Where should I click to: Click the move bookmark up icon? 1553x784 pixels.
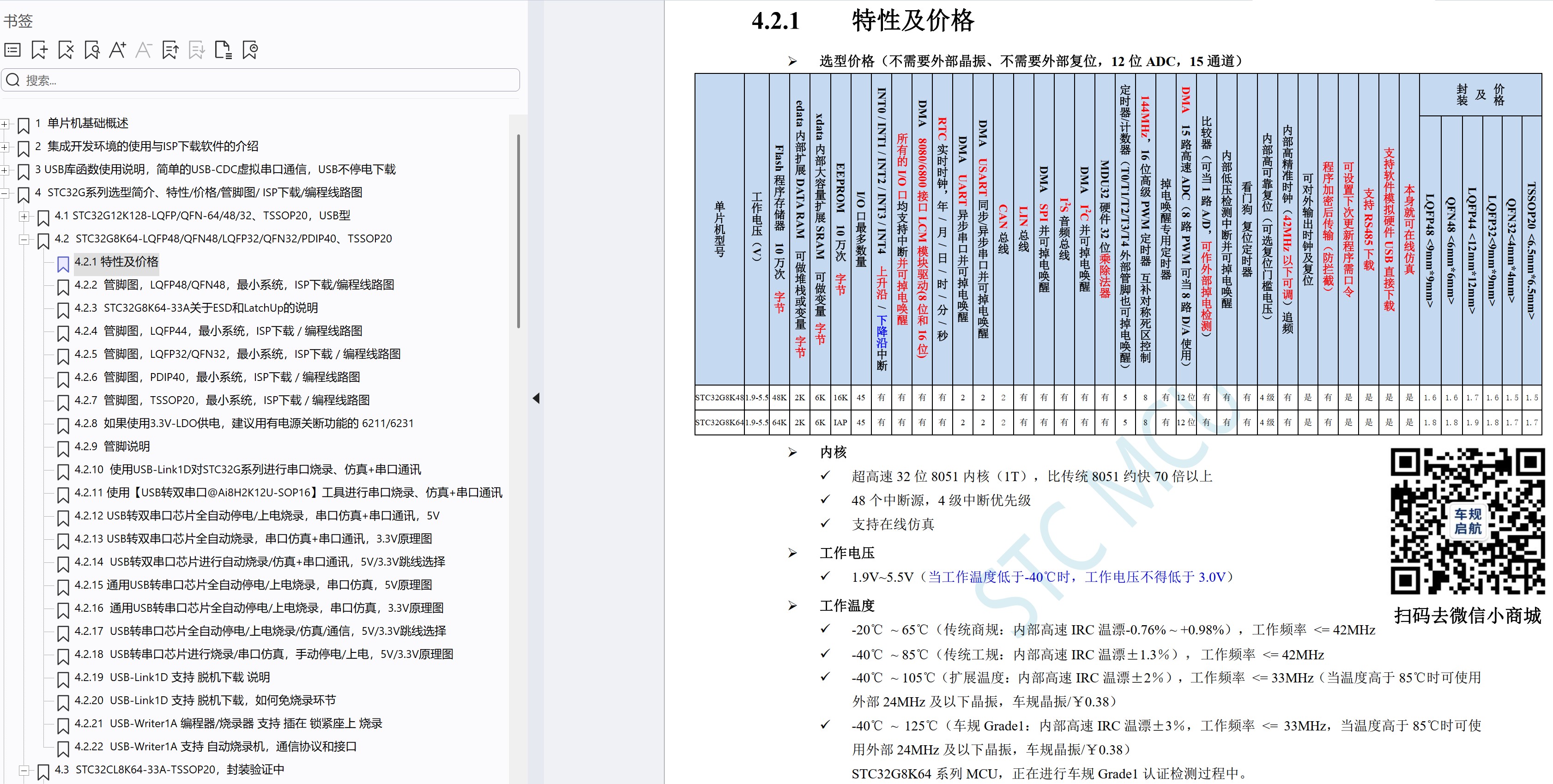[169, 51]
